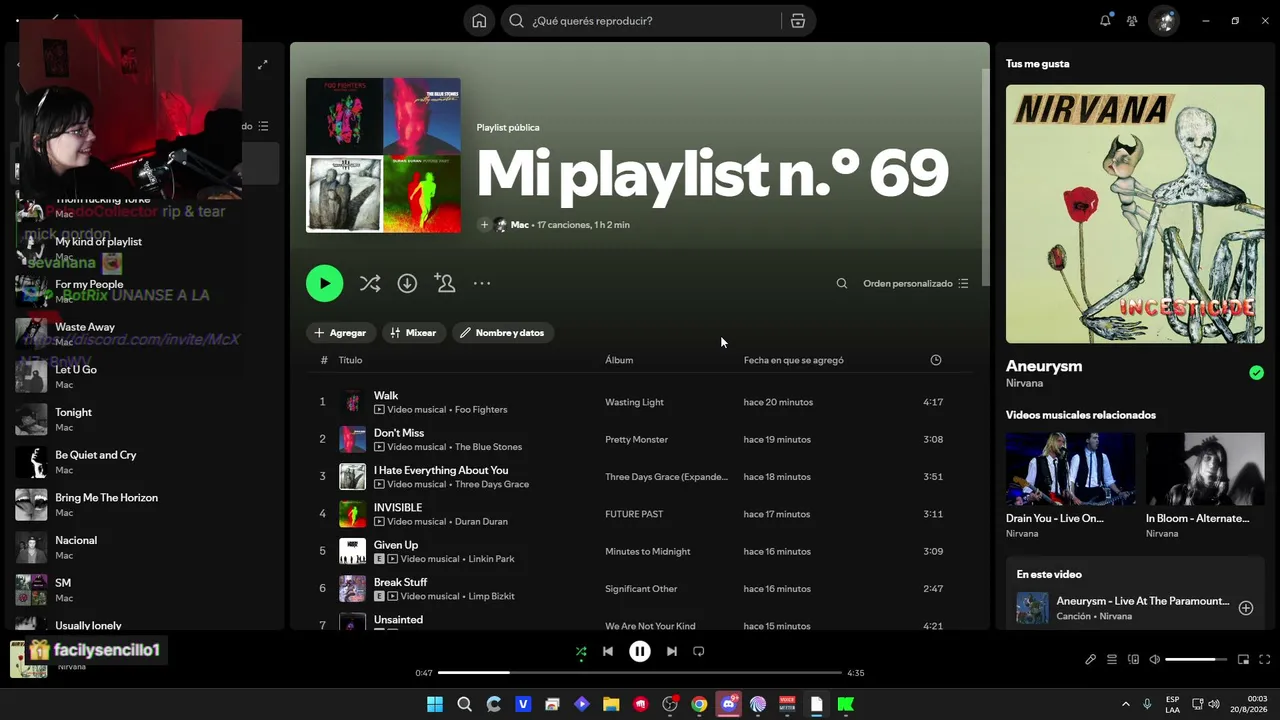
Task: Open the user profile avatar menu
Action: [x=1164, y=21]
